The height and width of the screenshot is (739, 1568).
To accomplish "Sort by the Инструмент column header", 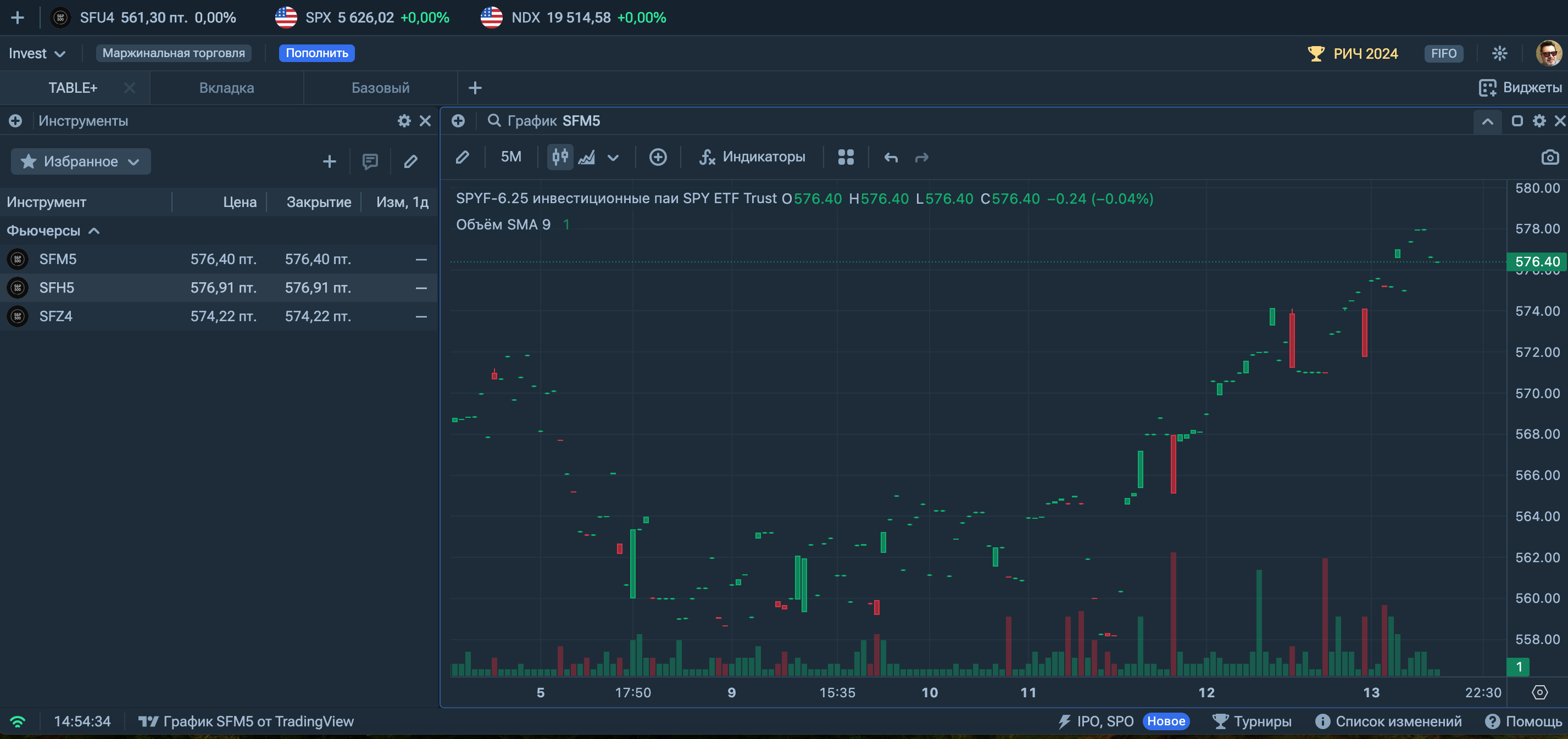I will coord(46,202).
